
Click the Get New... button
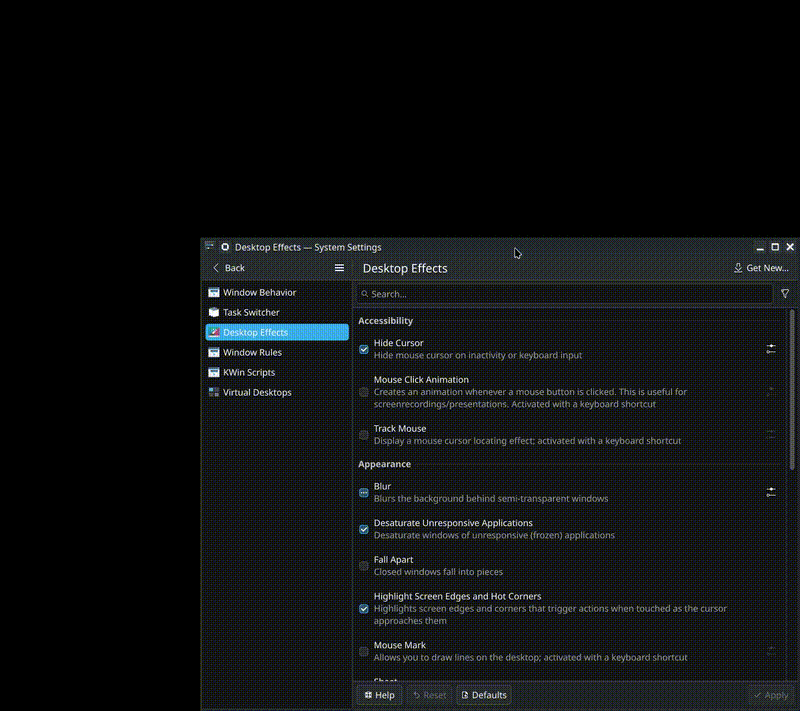tap(762, 268)
